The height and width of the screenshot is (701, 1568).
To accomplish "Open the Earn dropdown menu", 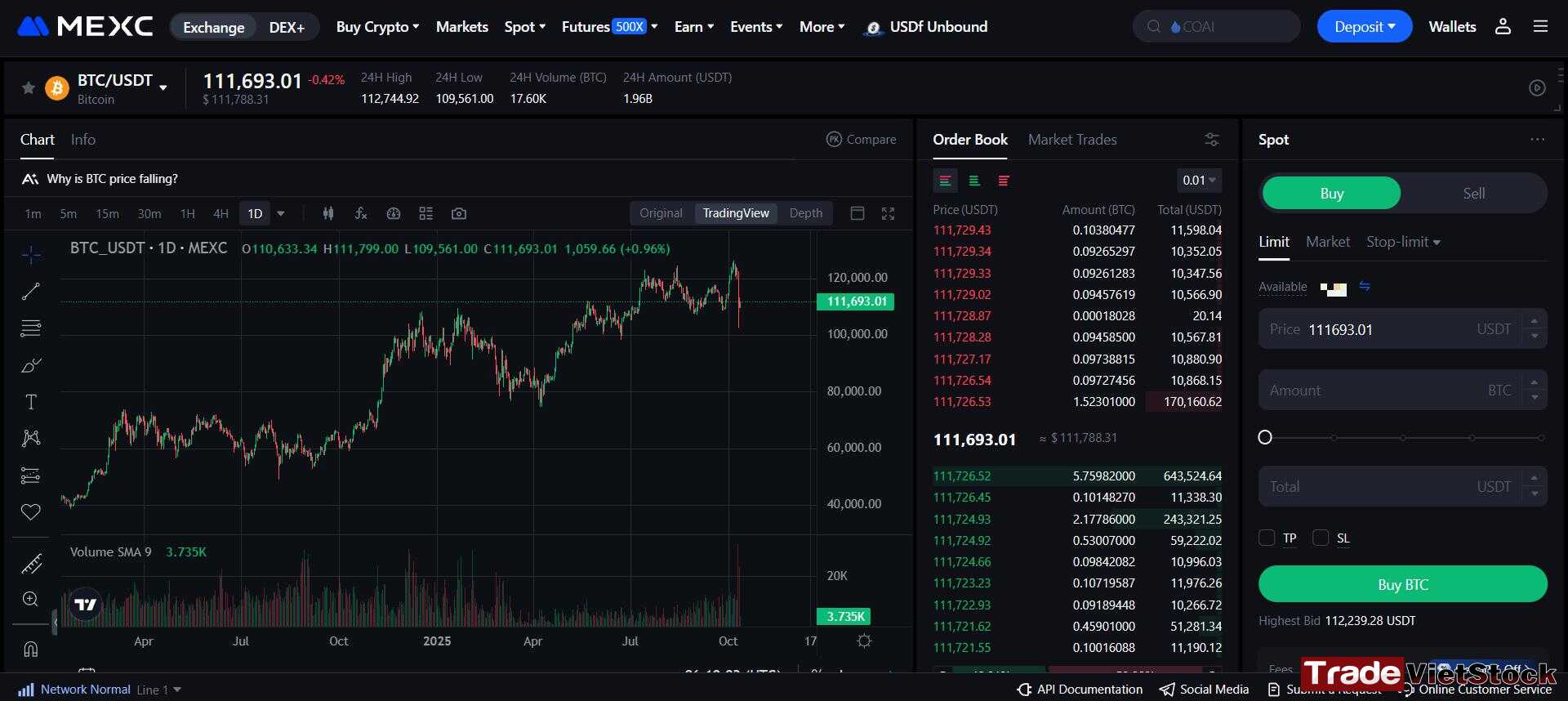I will [693, 27].
